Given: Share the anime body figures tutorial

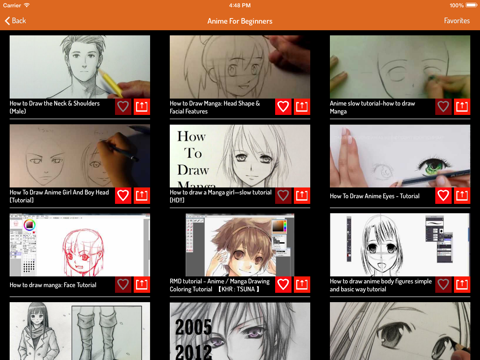Looking at the screenshot, I should pos(462,285).
